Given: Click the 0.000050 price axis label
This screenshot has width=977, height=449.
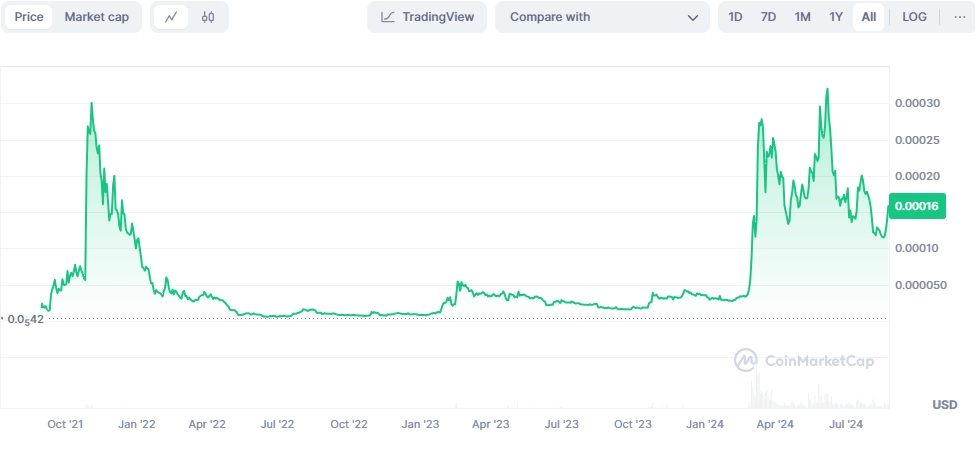Looking at the screenshot, I should click(x=920, y=285).
